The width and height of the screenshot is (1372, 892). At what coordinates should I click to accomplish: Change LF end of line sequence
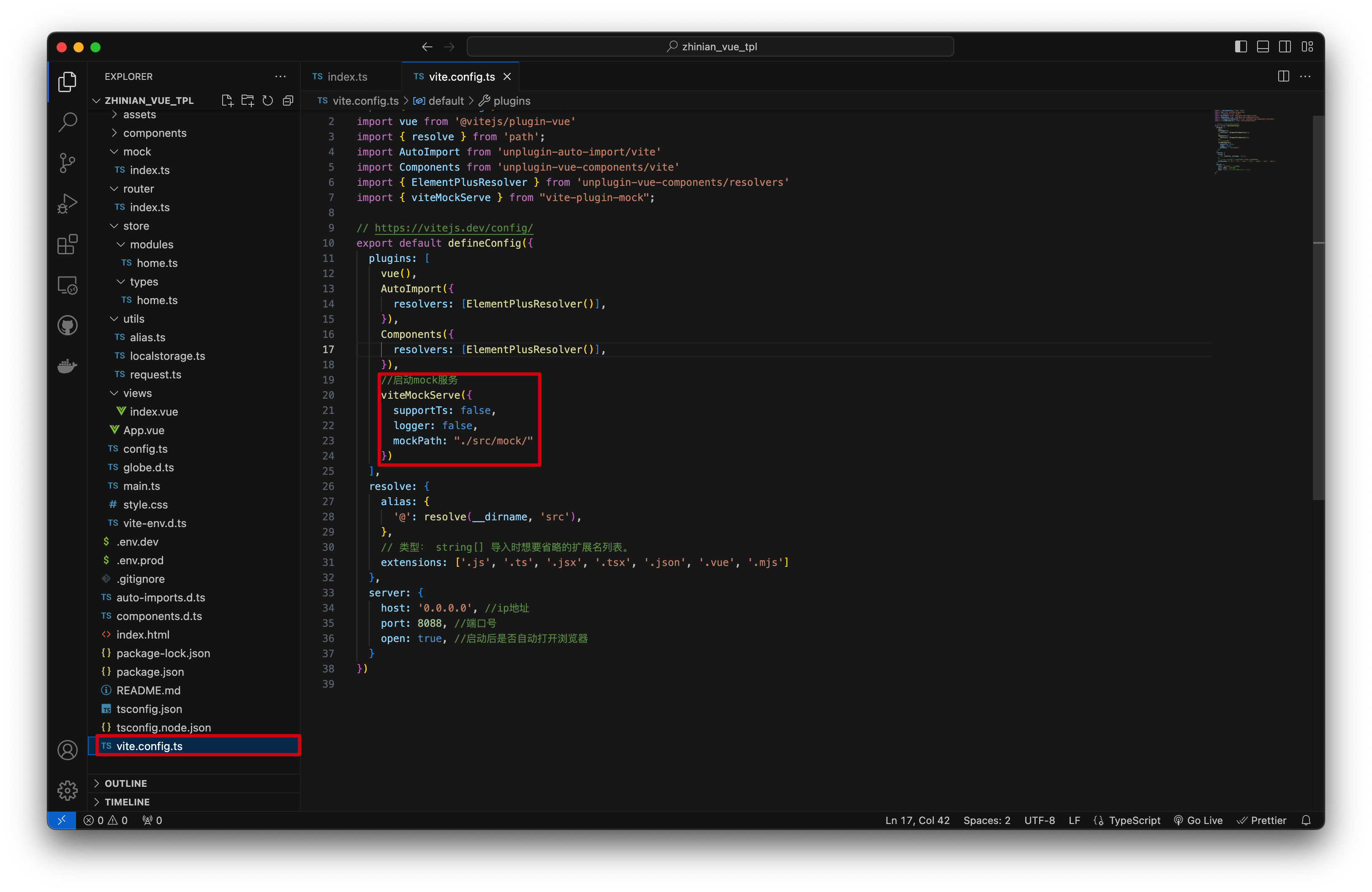tap(1074, 820)
